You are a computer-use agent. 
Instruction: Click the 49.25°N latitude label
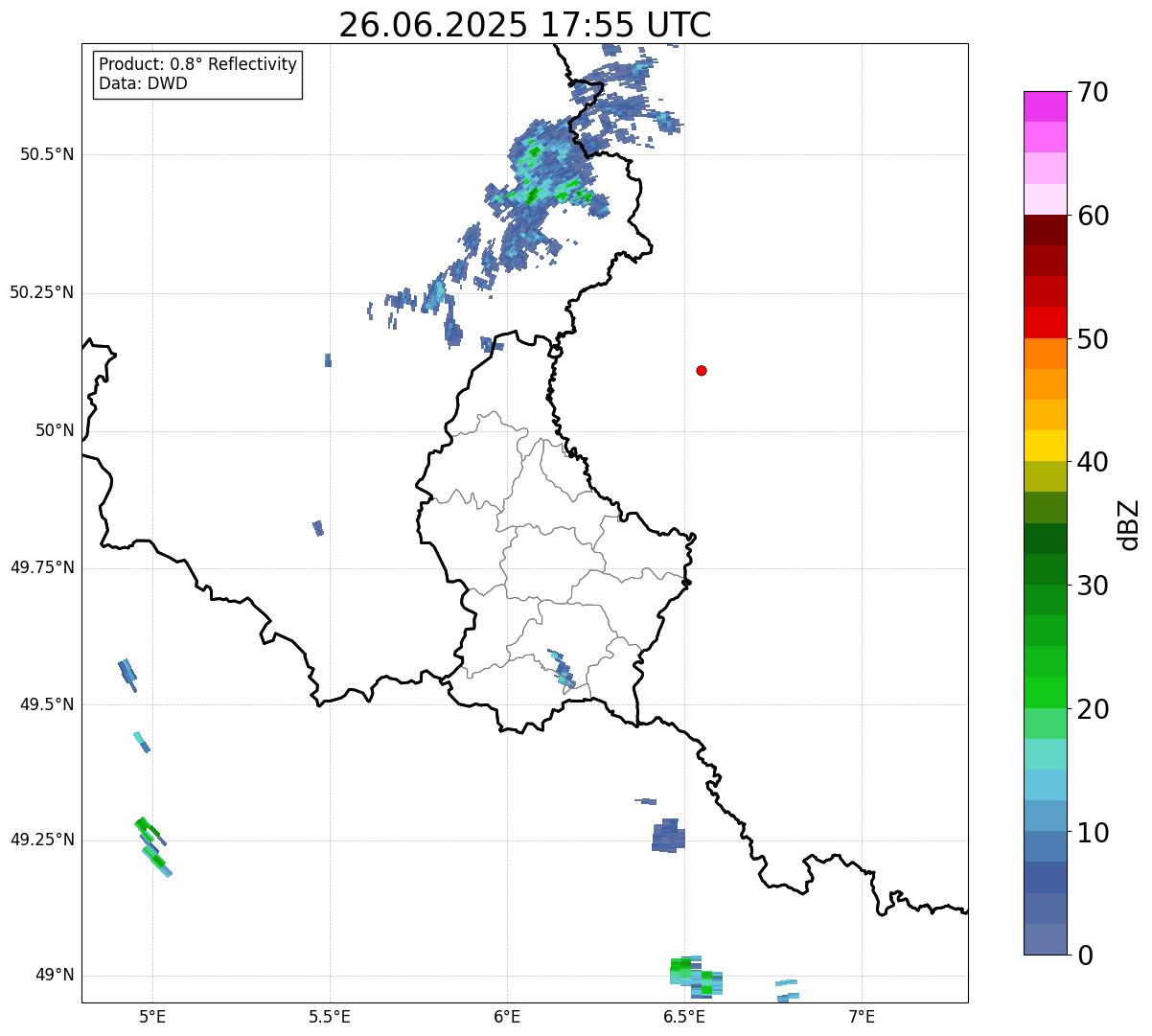point(42,840)
